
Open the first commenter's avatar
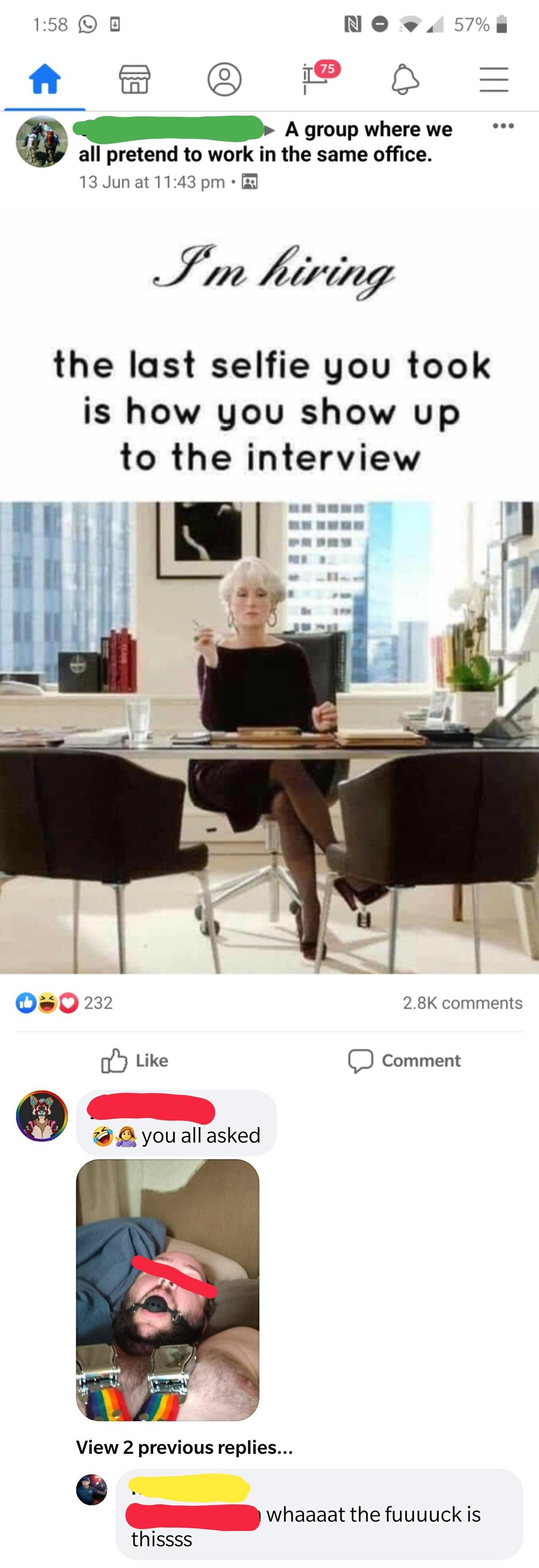42,1116
